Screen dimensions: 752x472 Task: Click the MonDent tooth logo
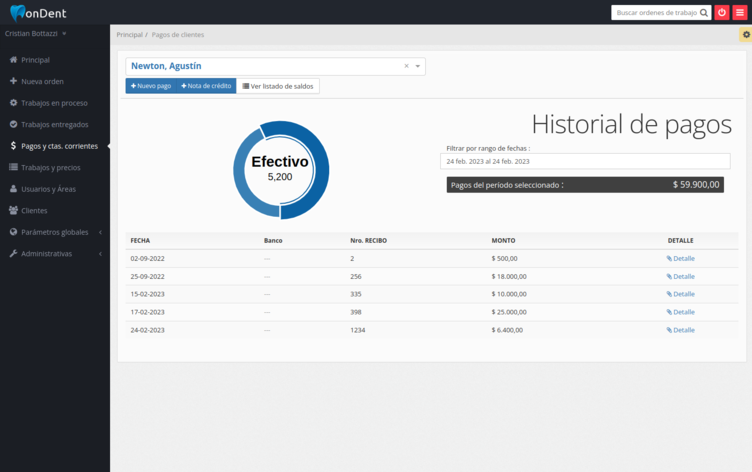(18, 13)
